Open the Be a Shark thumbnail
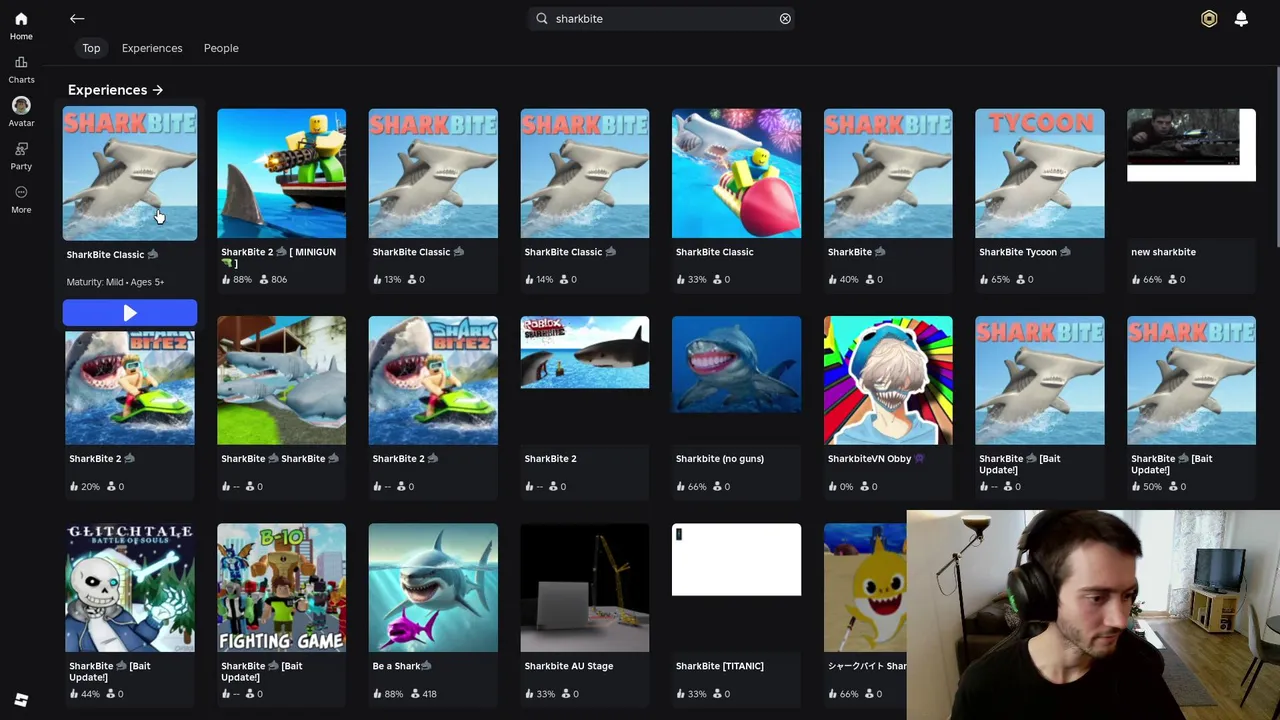Image resolution: width=1280 pixels, height=720 pixels. (x=433, y=587)
